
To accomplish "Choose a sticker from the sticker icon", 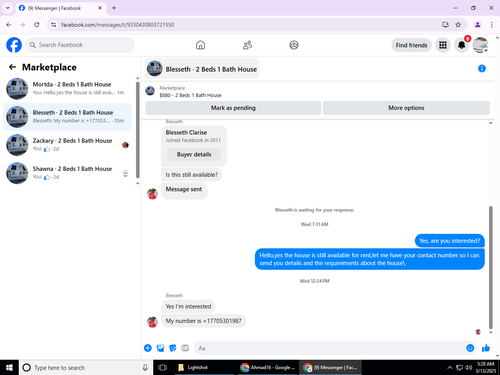I will click(173, 348).
